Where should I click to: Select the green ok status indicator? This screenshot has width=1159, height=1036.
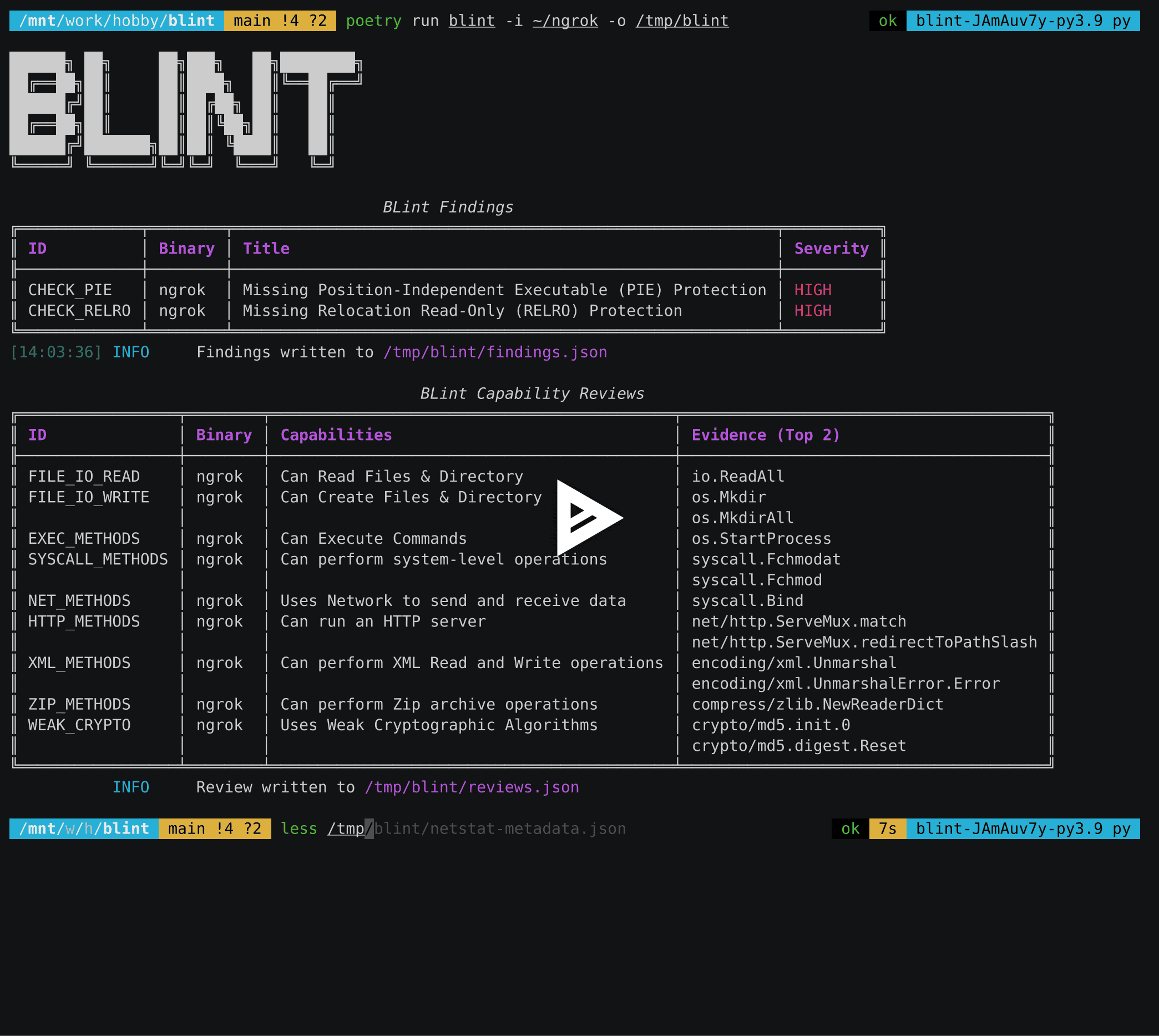pyautogui.click(x=887, y=21)
